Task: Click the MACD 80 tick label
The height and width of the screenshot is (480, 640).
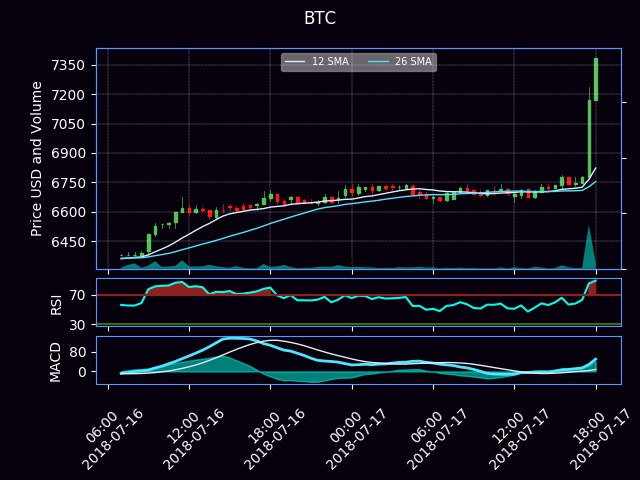Action: [77, 352]
